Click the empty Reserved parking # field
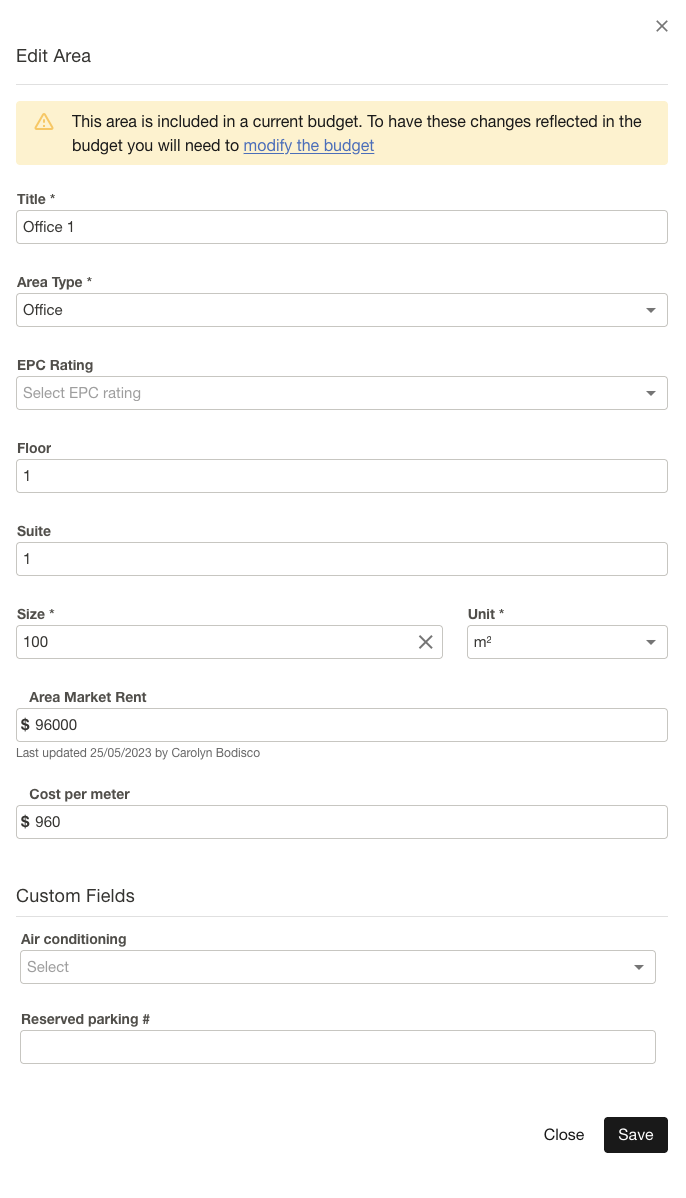The width and height of the screenshot is (686, 1198). (337, 1046)
